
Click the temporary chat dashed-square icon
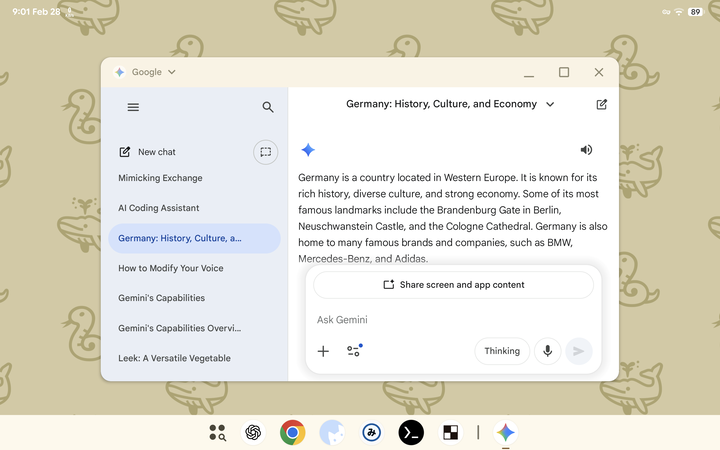[x=265, y=152]
